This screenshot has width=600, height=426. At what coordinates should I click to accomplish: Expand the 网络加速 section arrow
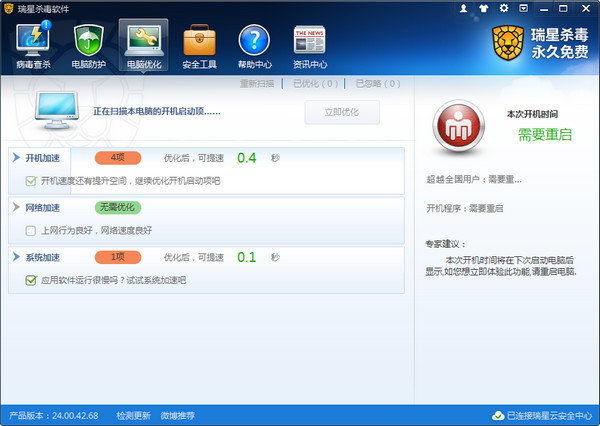(16, 207)
